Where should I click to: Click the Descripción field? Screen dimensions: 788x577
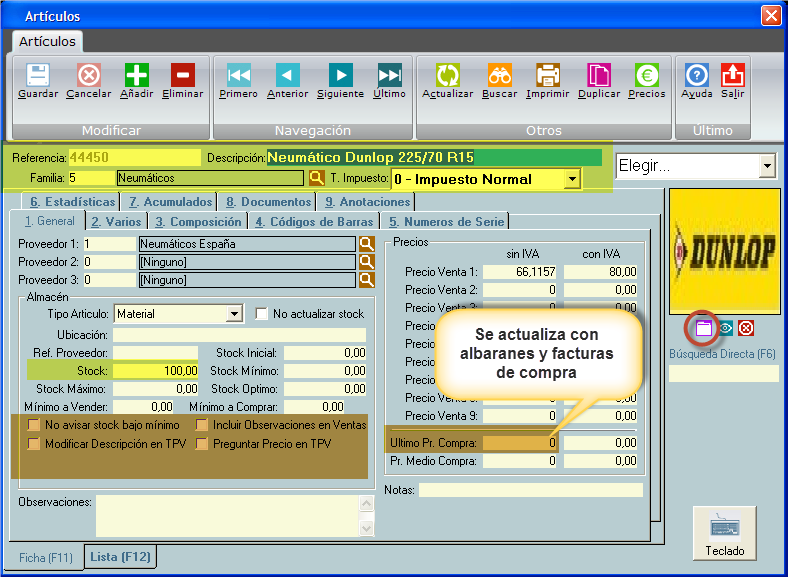pos(434,158)
